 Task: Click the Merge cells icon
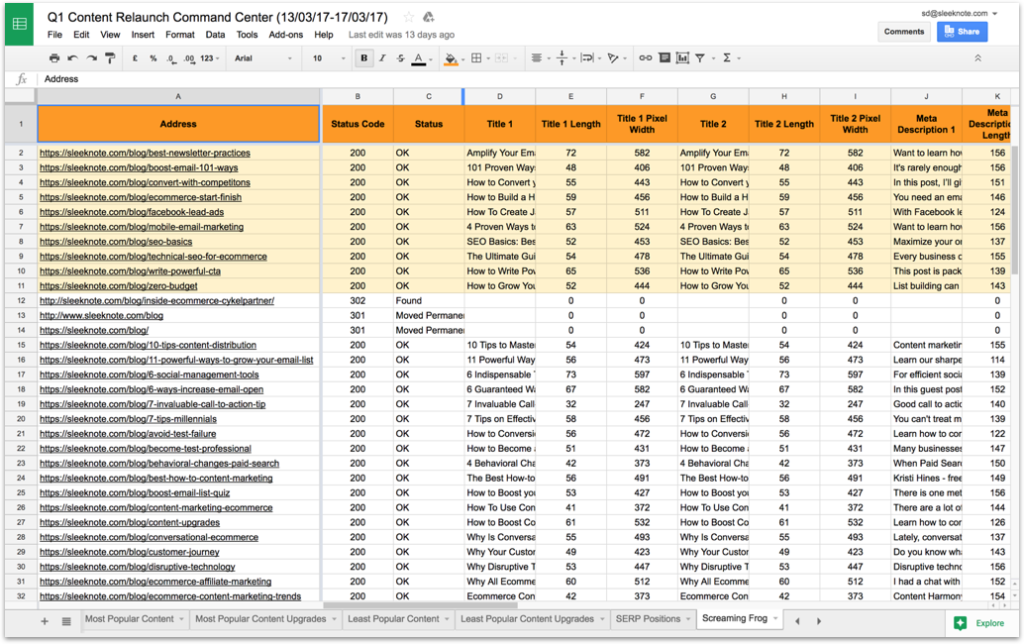coord(504,58)
